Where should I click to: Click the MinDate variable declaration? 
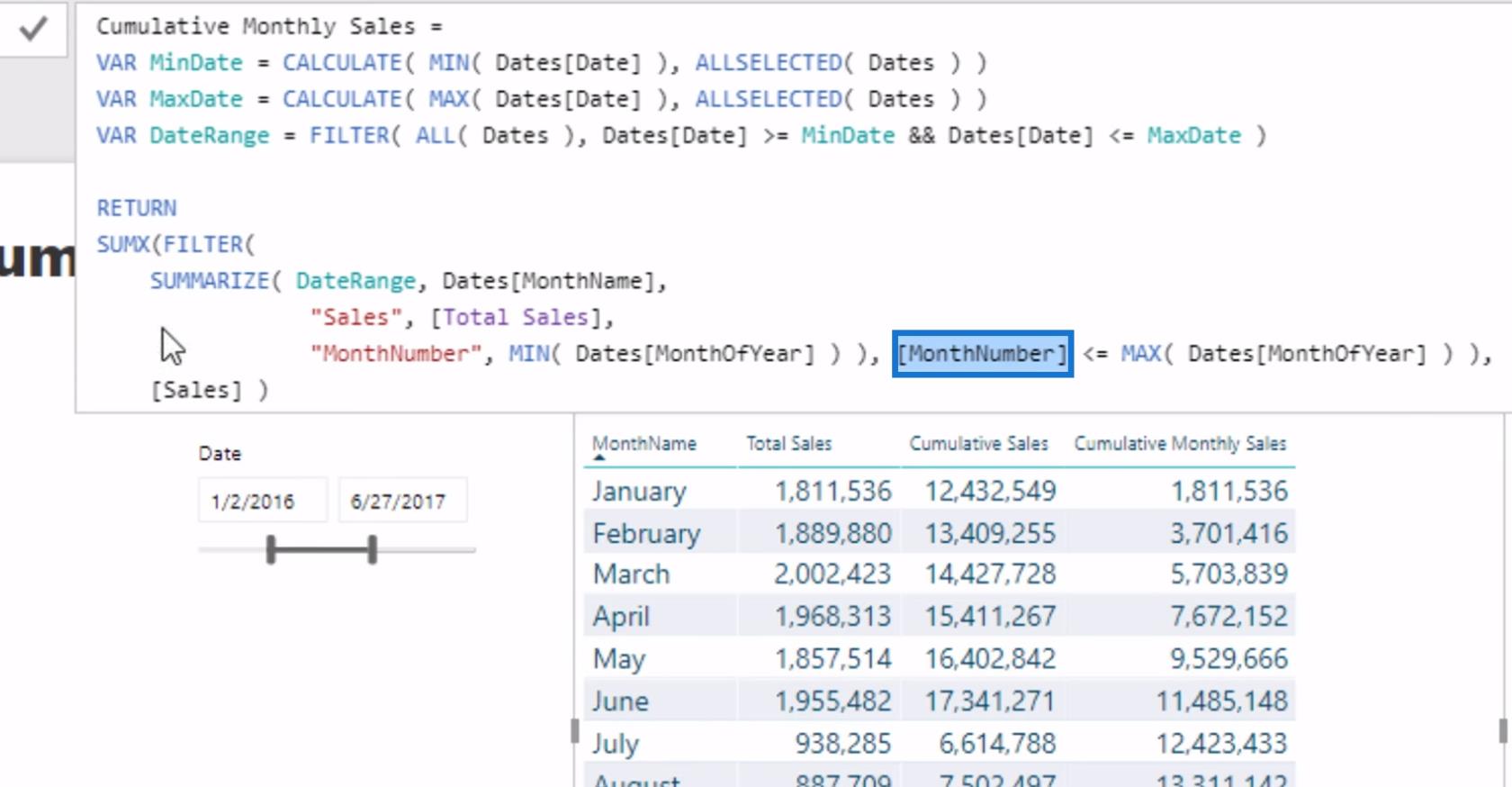coord(195,62)
